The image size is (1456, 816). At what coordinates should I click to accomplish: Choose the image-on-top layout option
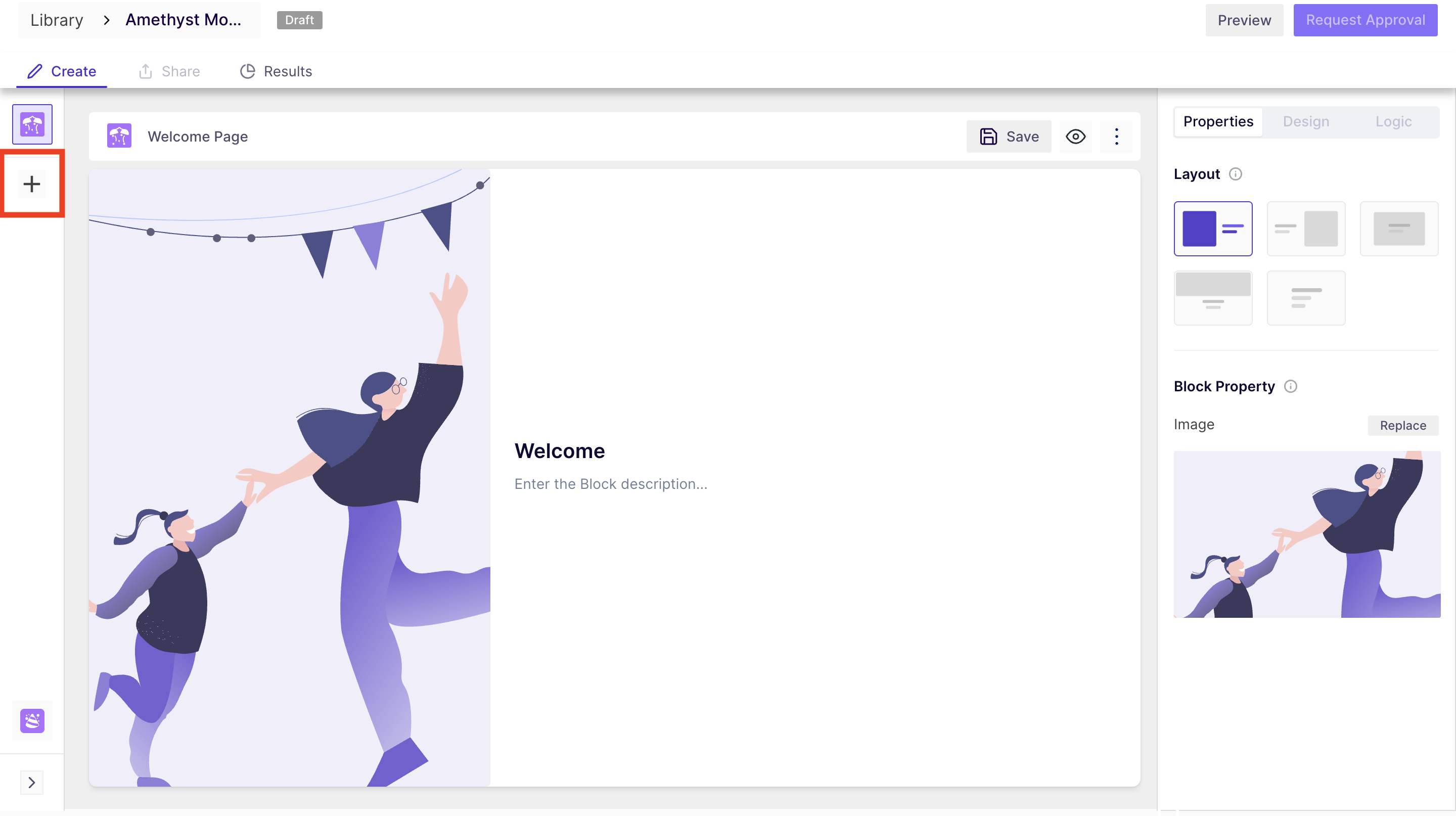point(1213,298)
